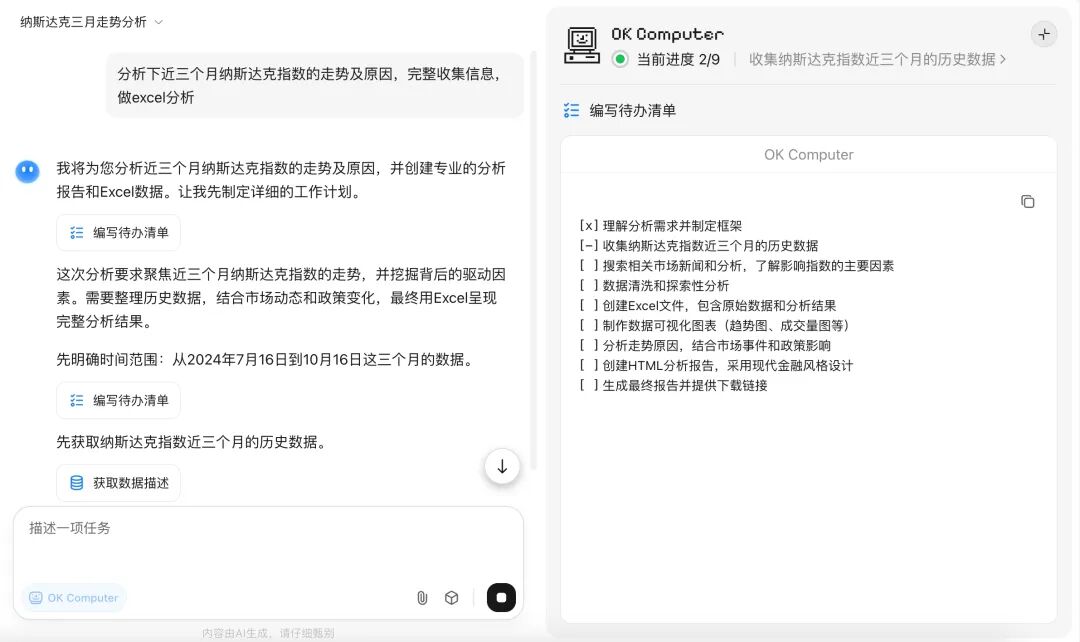Image resolution: width=1080 pixels, height=642 pixels.
Task: Click the chat title 纳斯达克三月走势分析
Action: 83,22
